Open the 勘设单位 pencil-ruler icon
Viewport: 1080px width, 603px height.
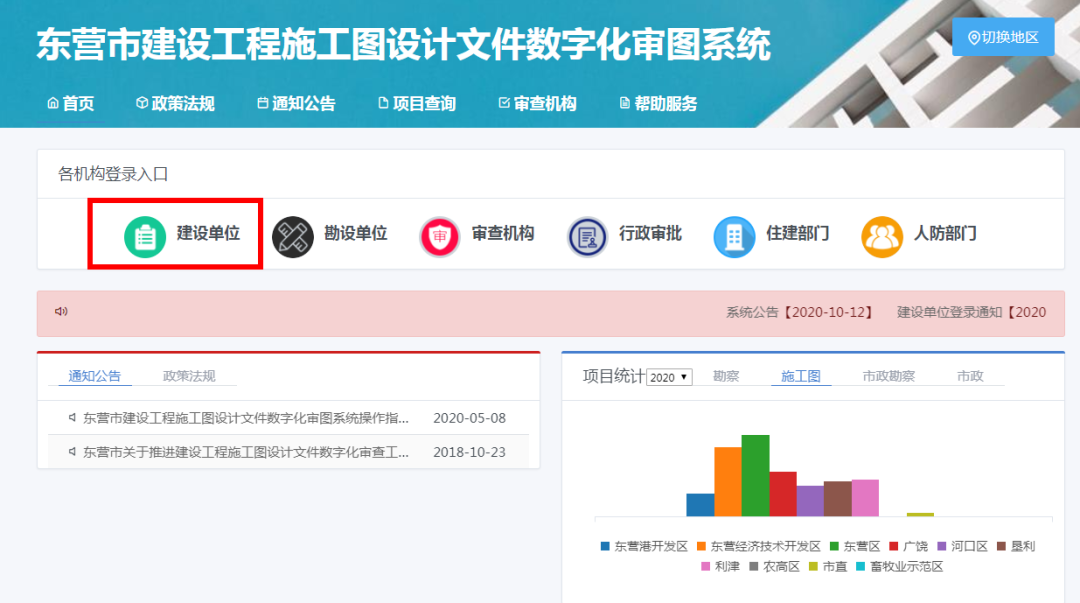(293, 236)
